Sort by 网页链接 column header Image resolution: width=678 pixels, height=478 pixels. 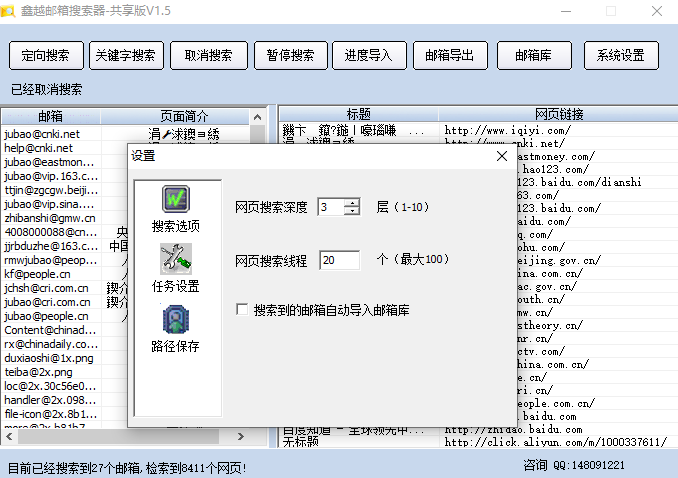pyautogui.click(x=559, y=114)
